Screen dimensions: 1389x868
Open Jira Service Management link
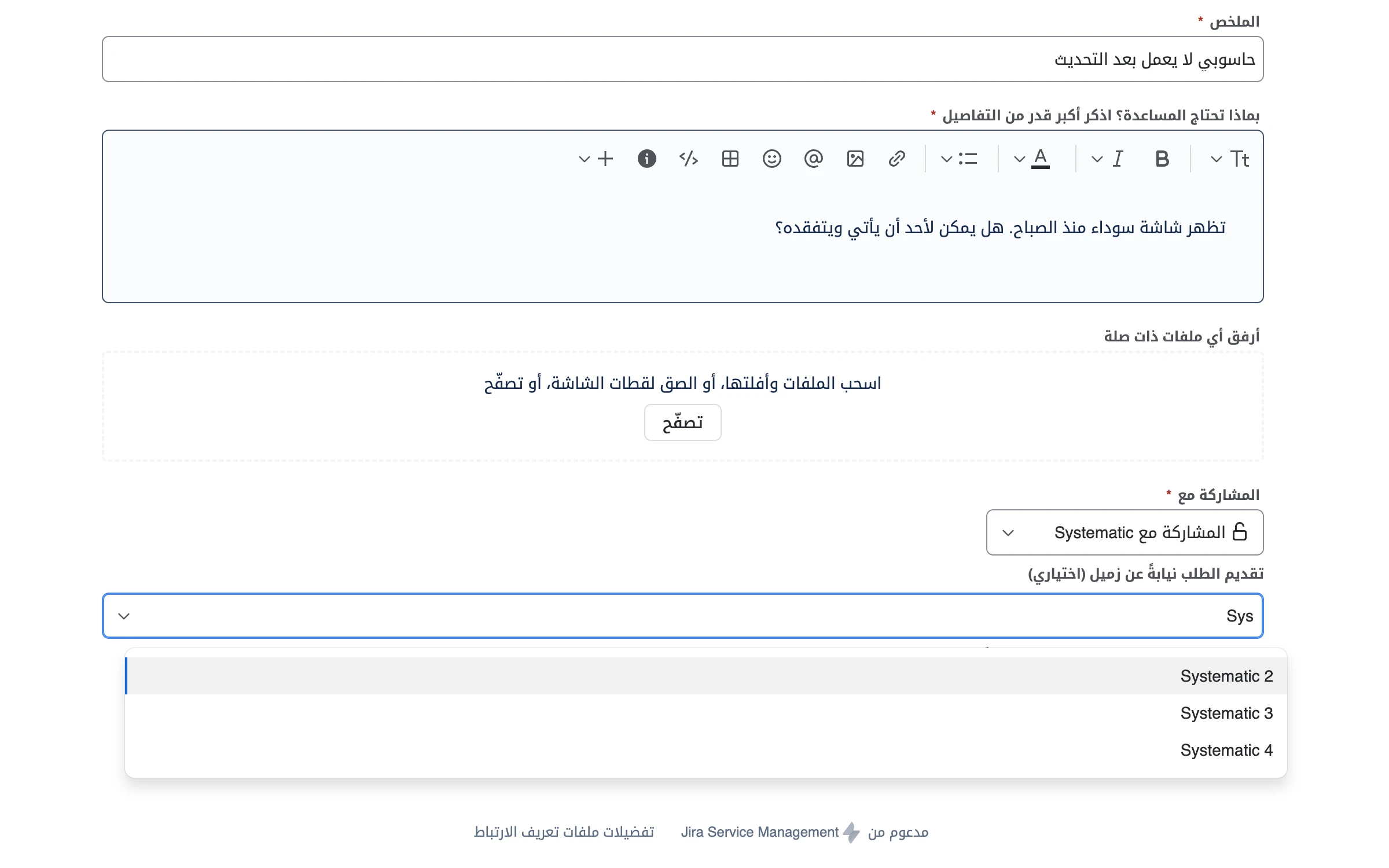759,832
